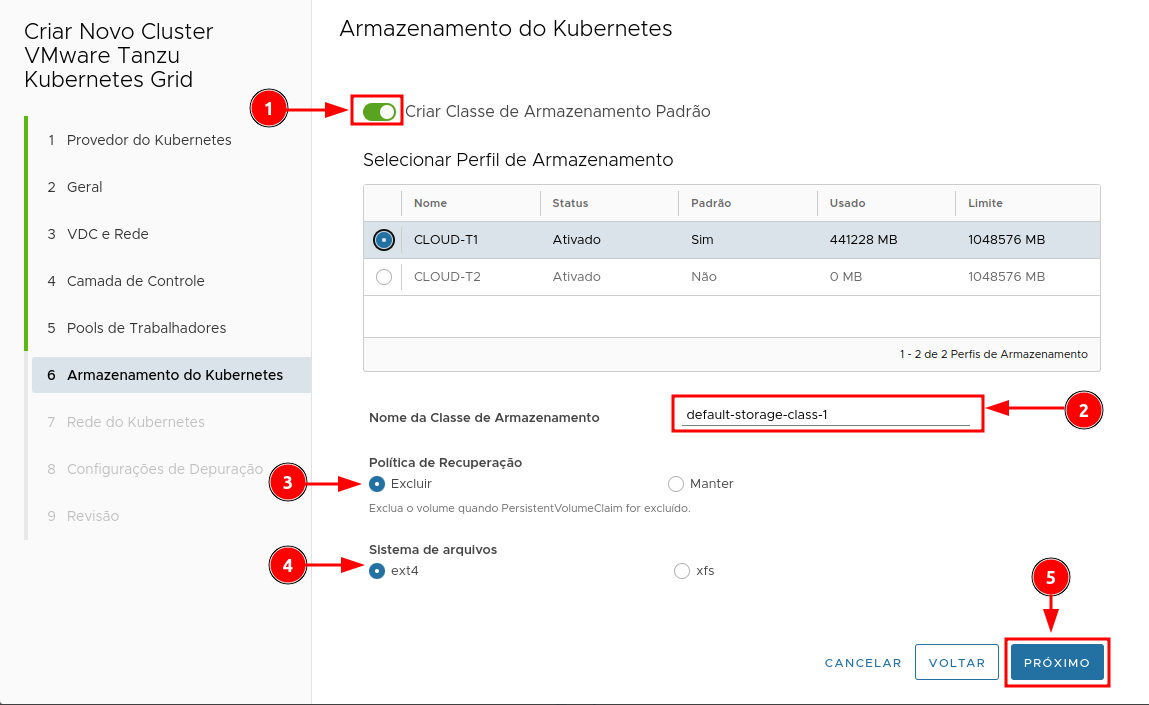Image resolution: width=1149 pixels, height=705 pixels.
Task: Click the 0 MB usage cell
Action: click(x=846, y=277)
